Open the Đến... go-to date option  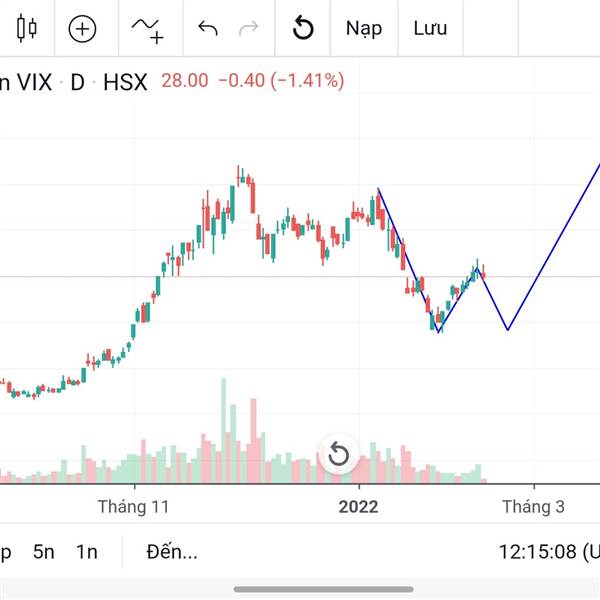172,552
